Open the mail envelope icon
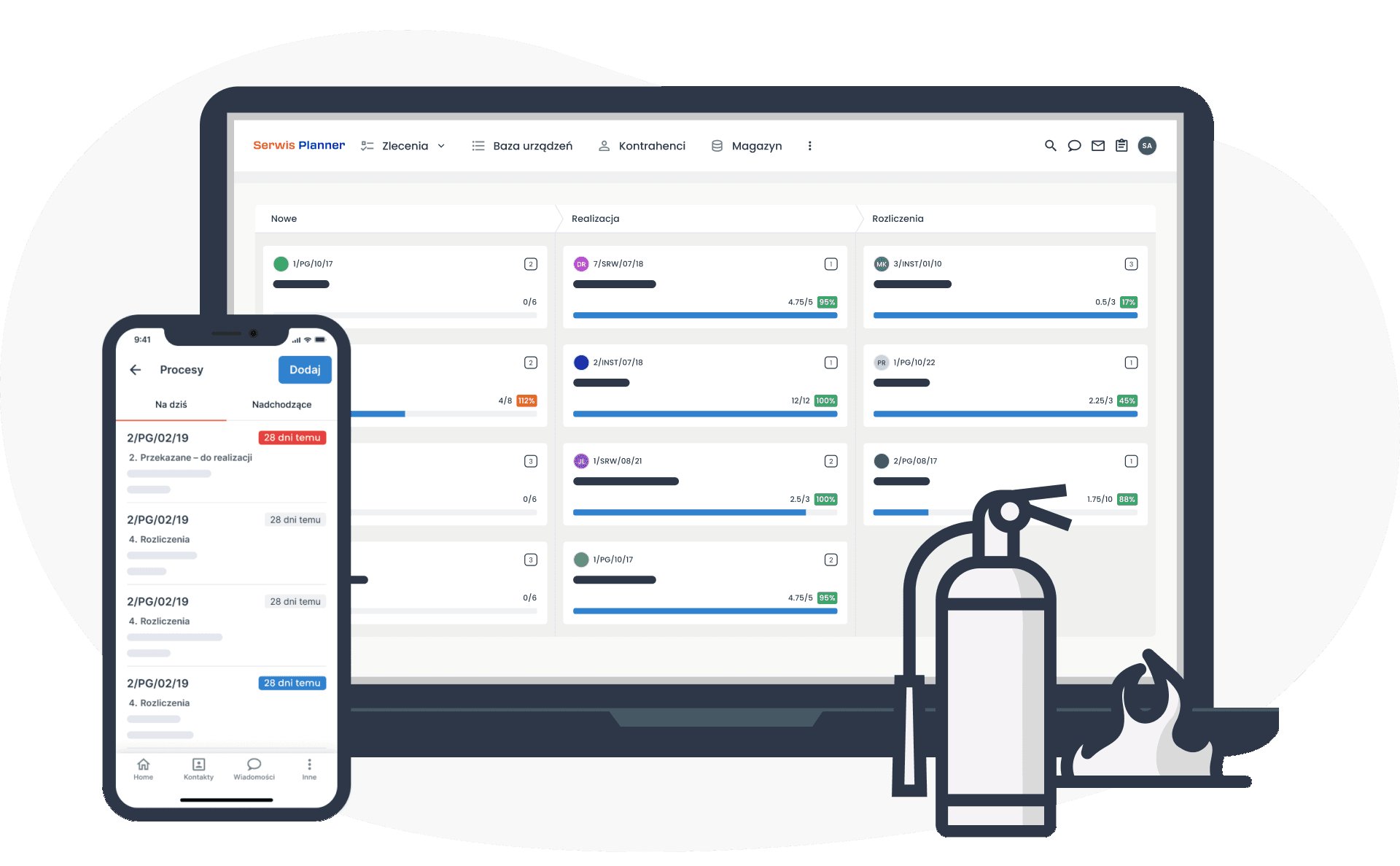Image resolution: width=1400 pixels, height=866 pixels. (x=1098, y=146)
